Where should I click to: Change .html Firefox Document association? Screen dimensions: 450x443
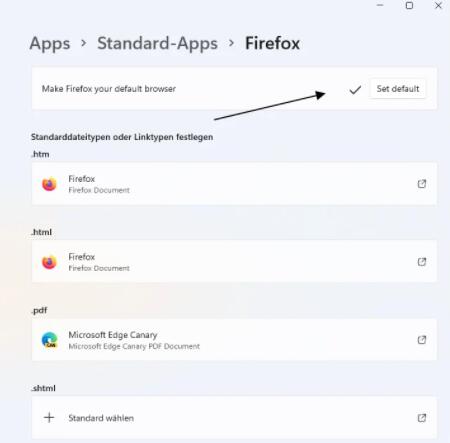click(x=234, y=262)
